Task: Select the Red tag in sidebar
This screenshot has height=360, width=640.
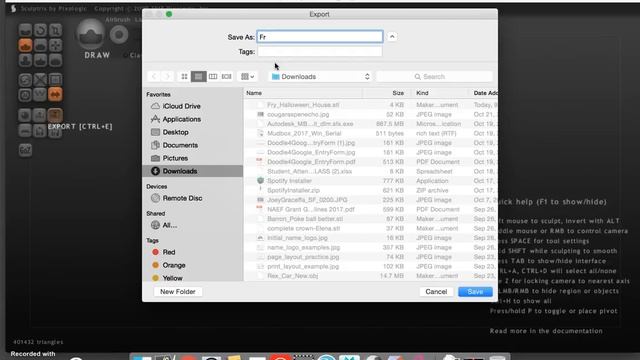Action: tap(193, 252)
